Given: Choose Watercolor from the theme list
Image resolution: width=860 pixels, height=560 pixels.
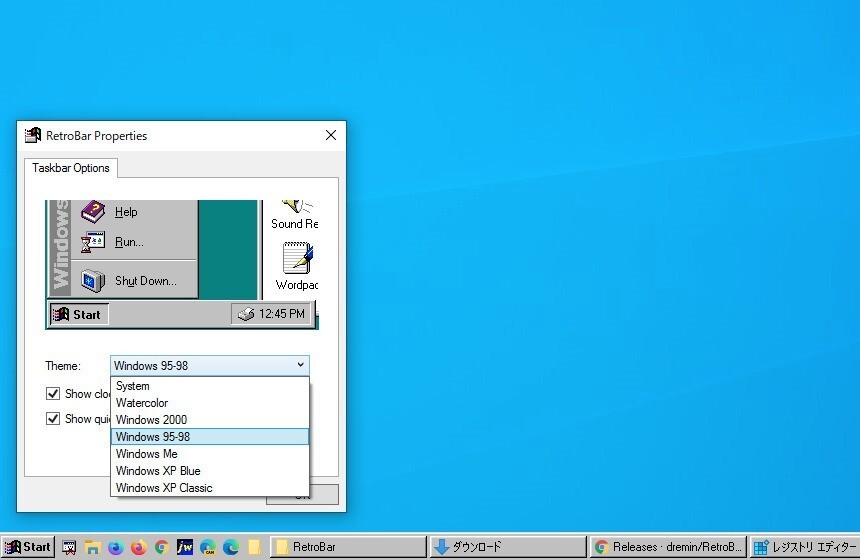Looking at the screenshot, I should point(142,403).
